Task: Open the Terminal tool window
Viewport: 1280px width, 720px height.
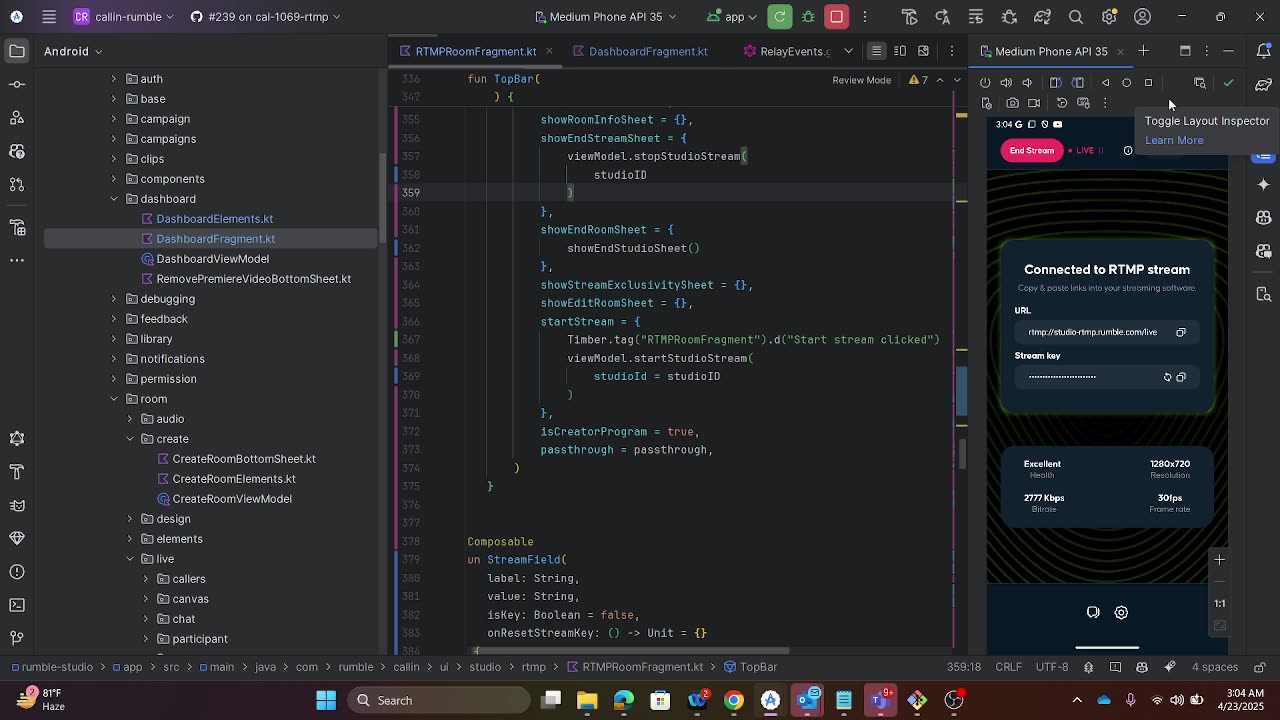Action: tap(17, 605)
